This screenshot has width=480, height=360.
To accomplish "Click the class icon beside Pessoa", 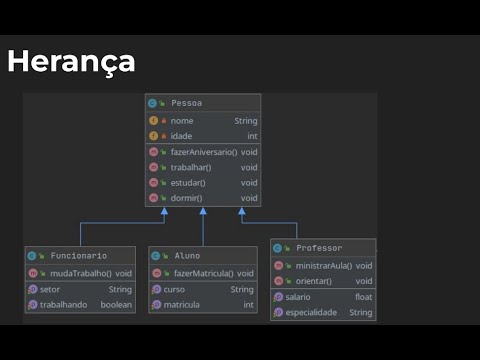I will pyautogui.click(x=152, y=103).
